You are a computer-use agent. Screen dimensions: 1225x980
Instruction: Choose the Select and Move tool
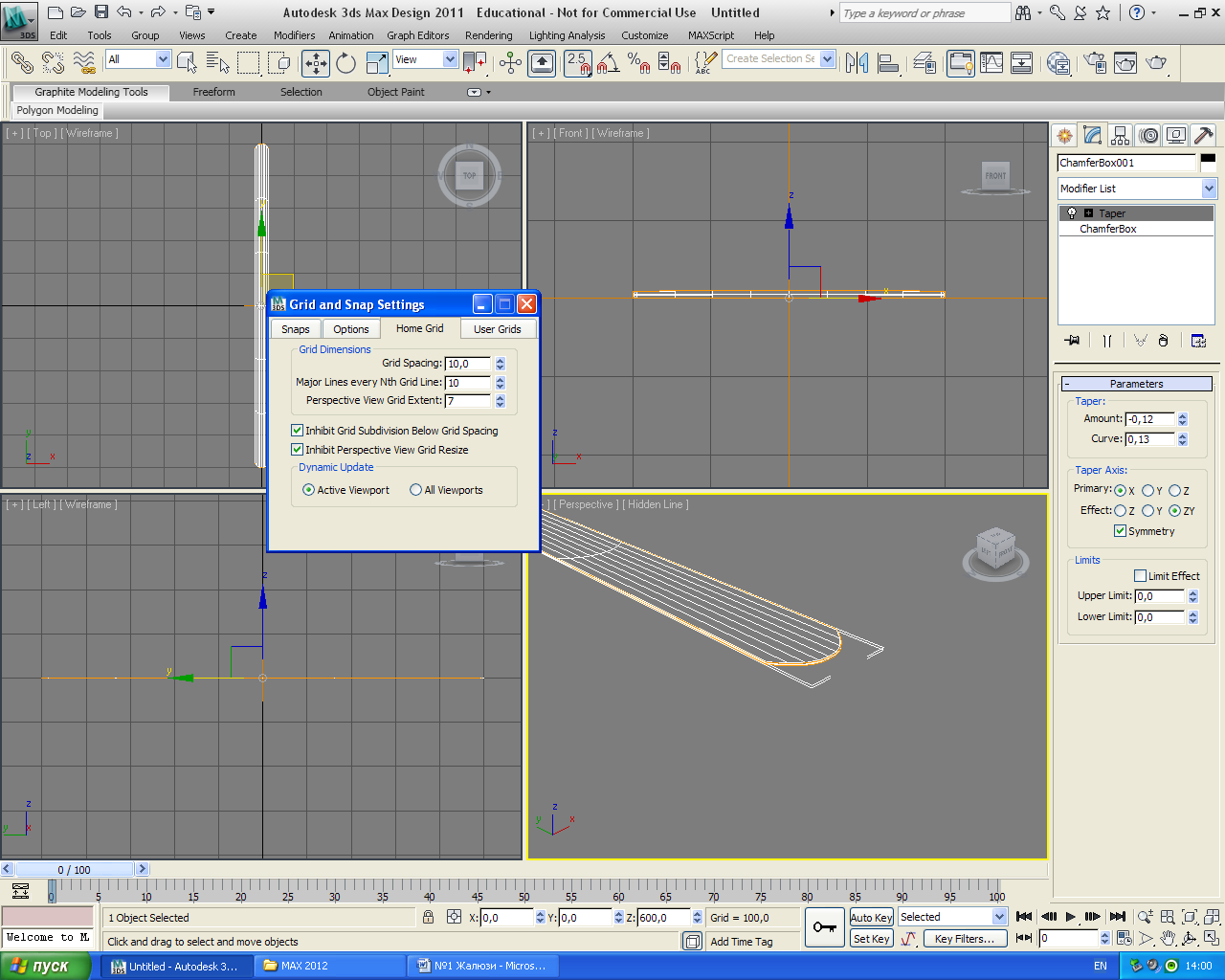pyautogui.click(x=316, y=63)
